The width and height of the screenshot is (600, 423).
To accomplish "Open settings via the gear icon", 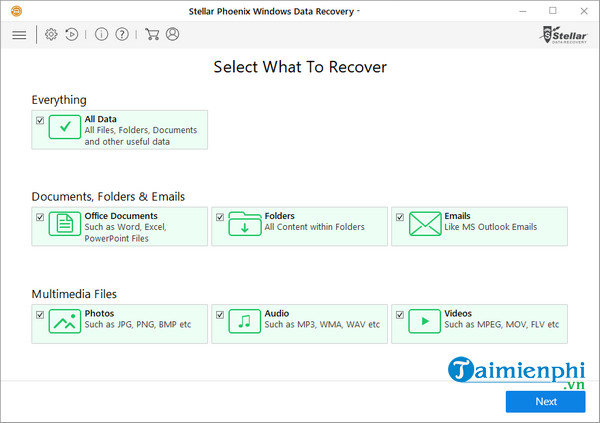I will pyautogui.click(x=51, y=34).
